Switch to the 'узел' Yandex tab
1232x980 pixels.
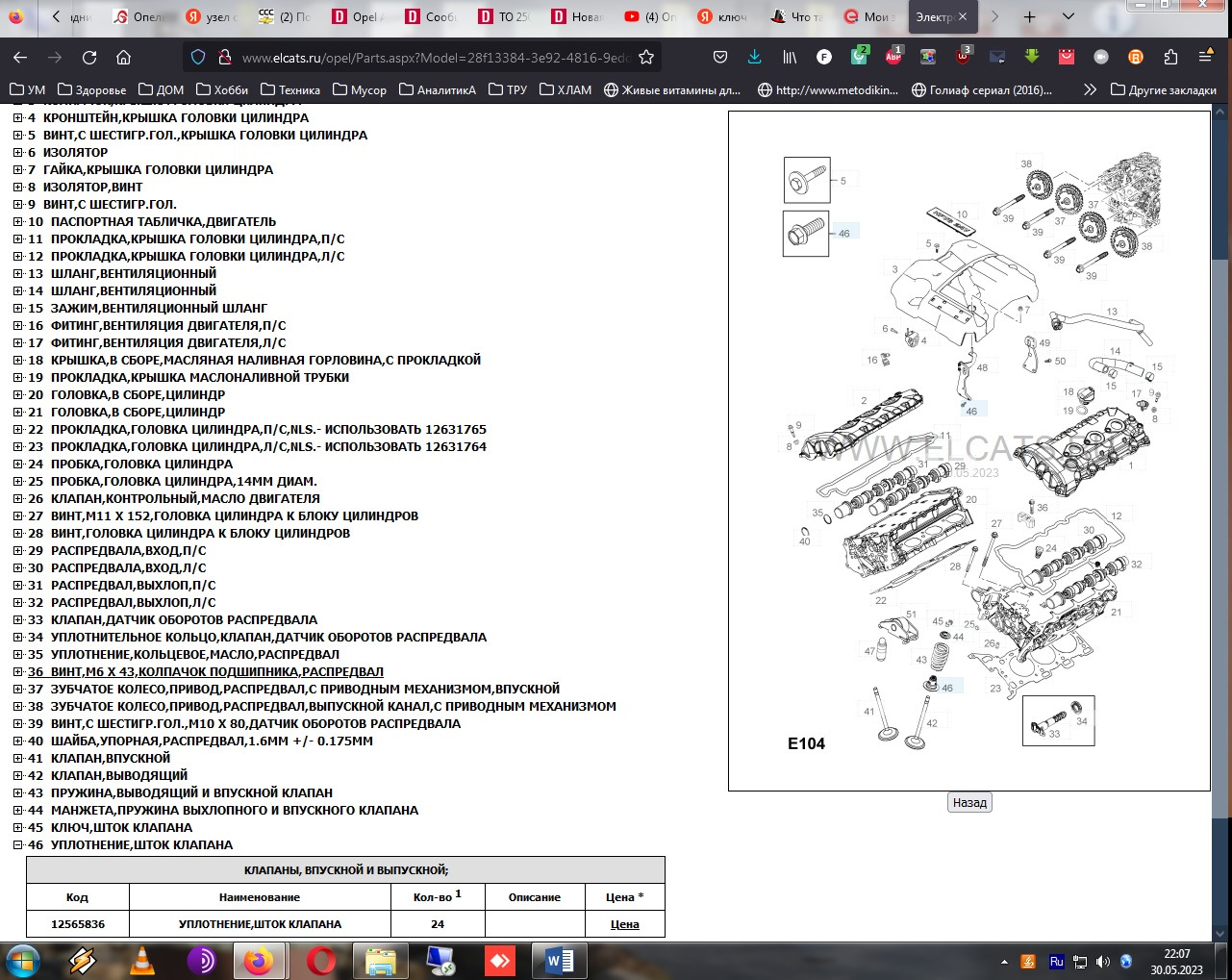click(213, 16)
